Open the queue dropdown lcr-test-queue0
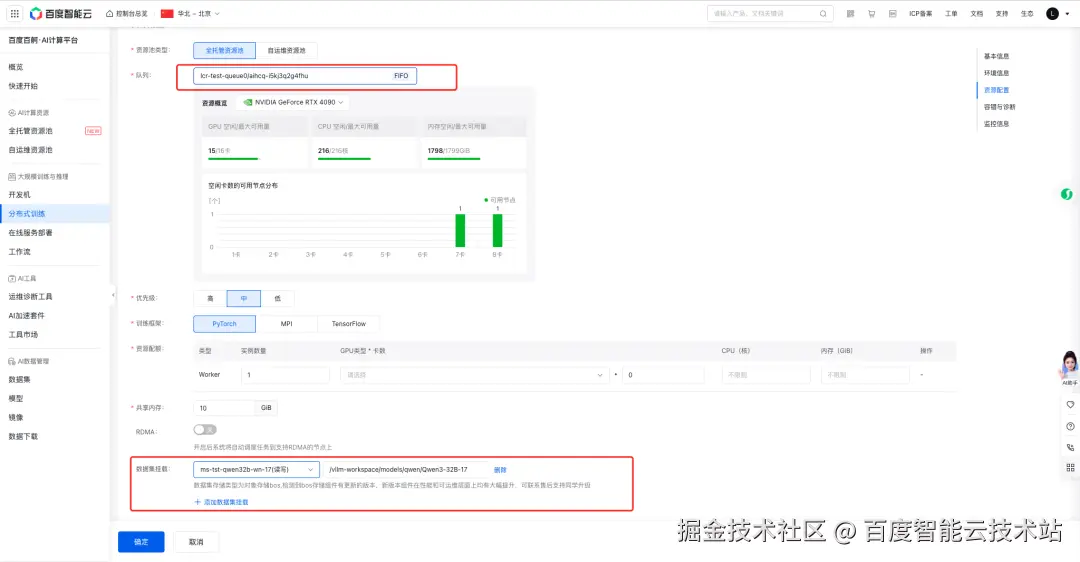This screenshot has width=1080, height=562. pos(305,76)
